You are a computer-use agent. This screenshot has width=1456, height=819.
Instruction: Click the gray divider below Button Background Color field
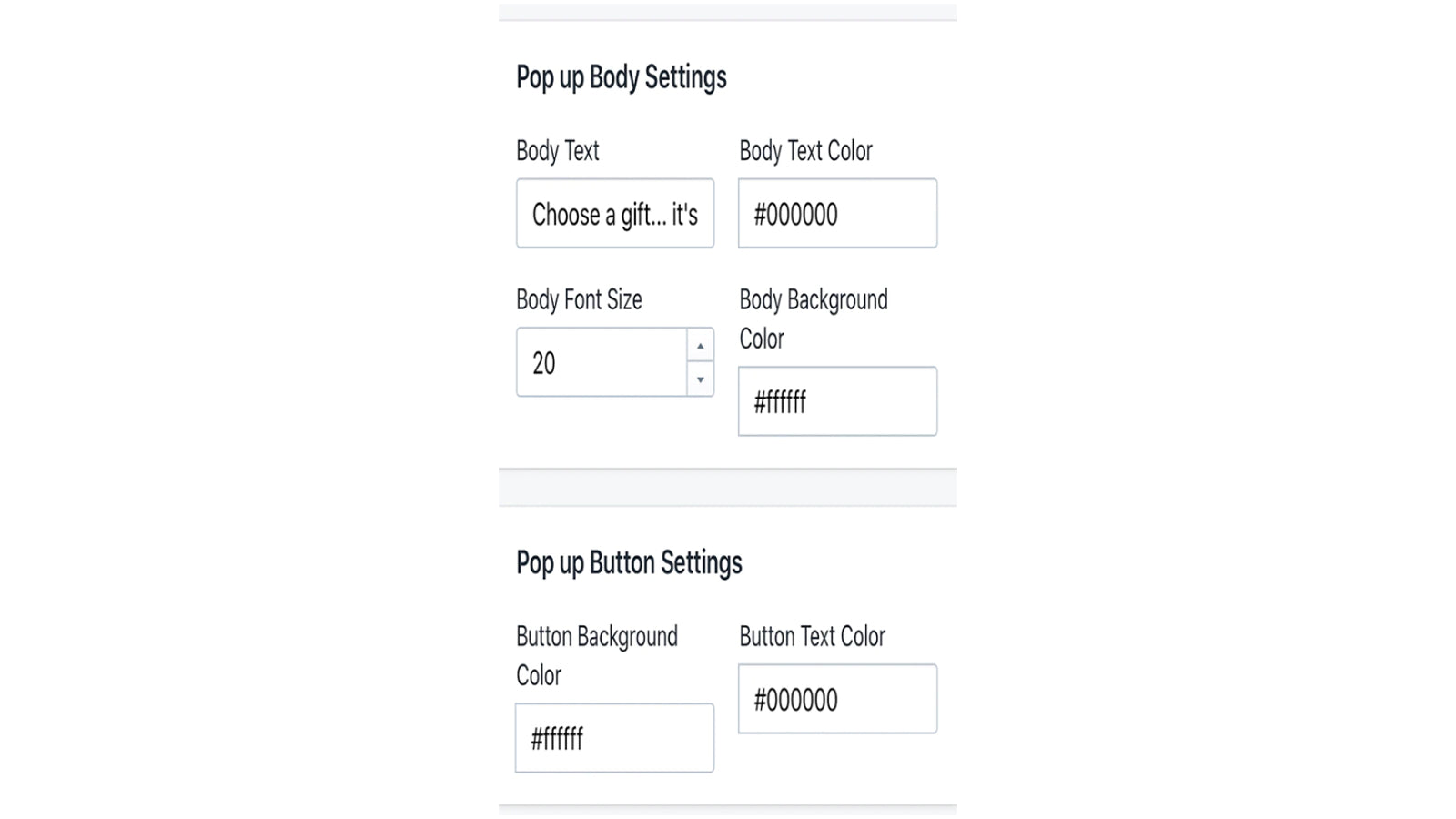728,810
